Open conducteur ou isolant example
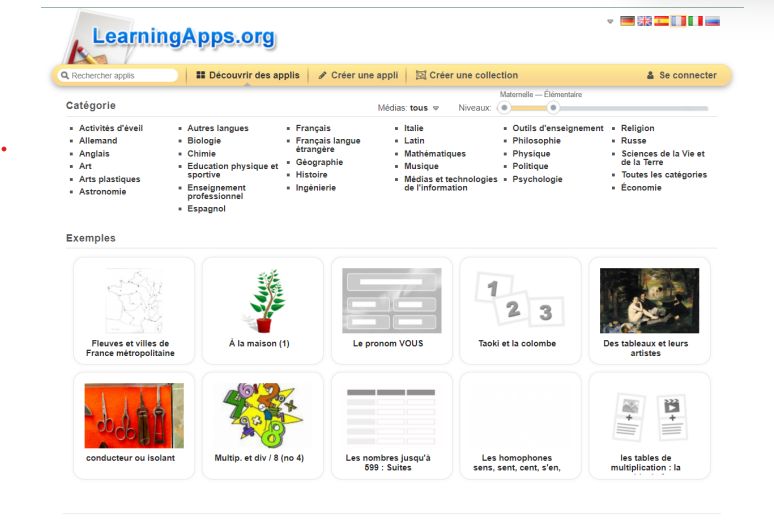This screenshot has height=520, width=774. (134, 426)
